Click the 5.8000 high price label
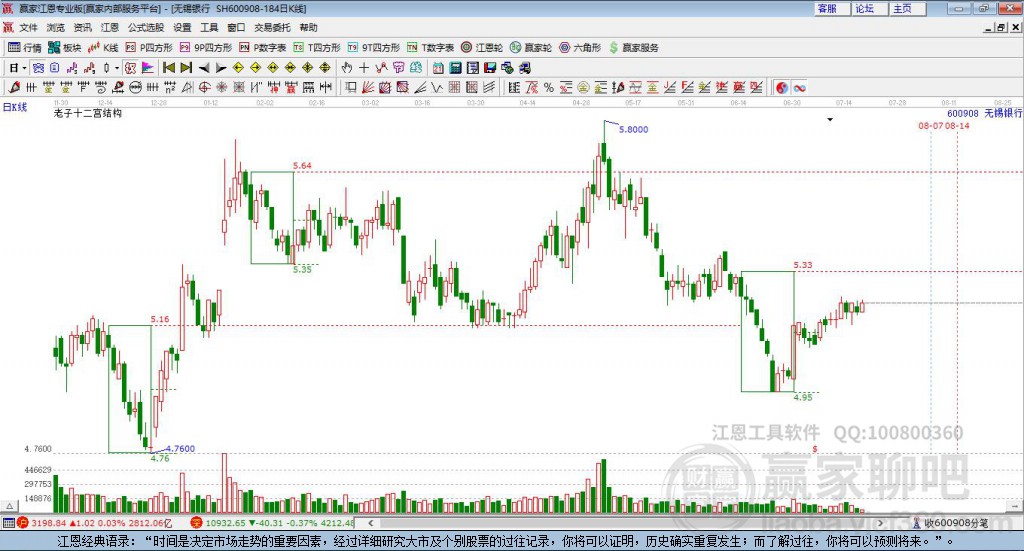This screenshot has width=1024, height=551. (x=633, y=129)
